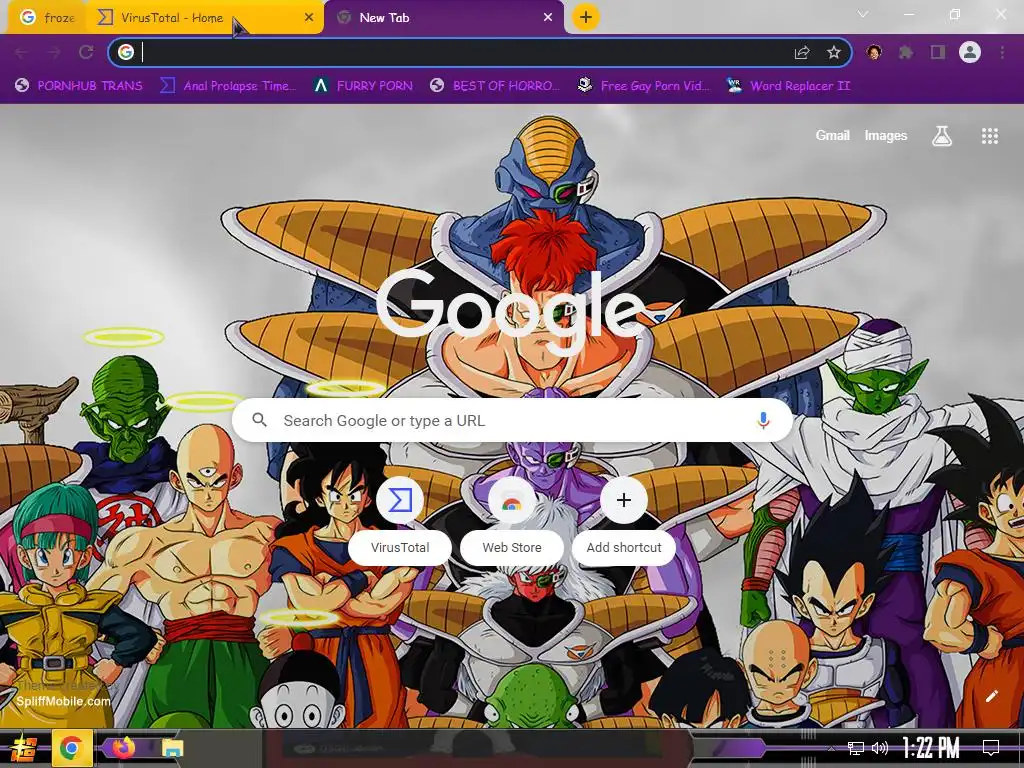Open the network status tray icon
1024x768 pixels.
[x=856, y=748]
